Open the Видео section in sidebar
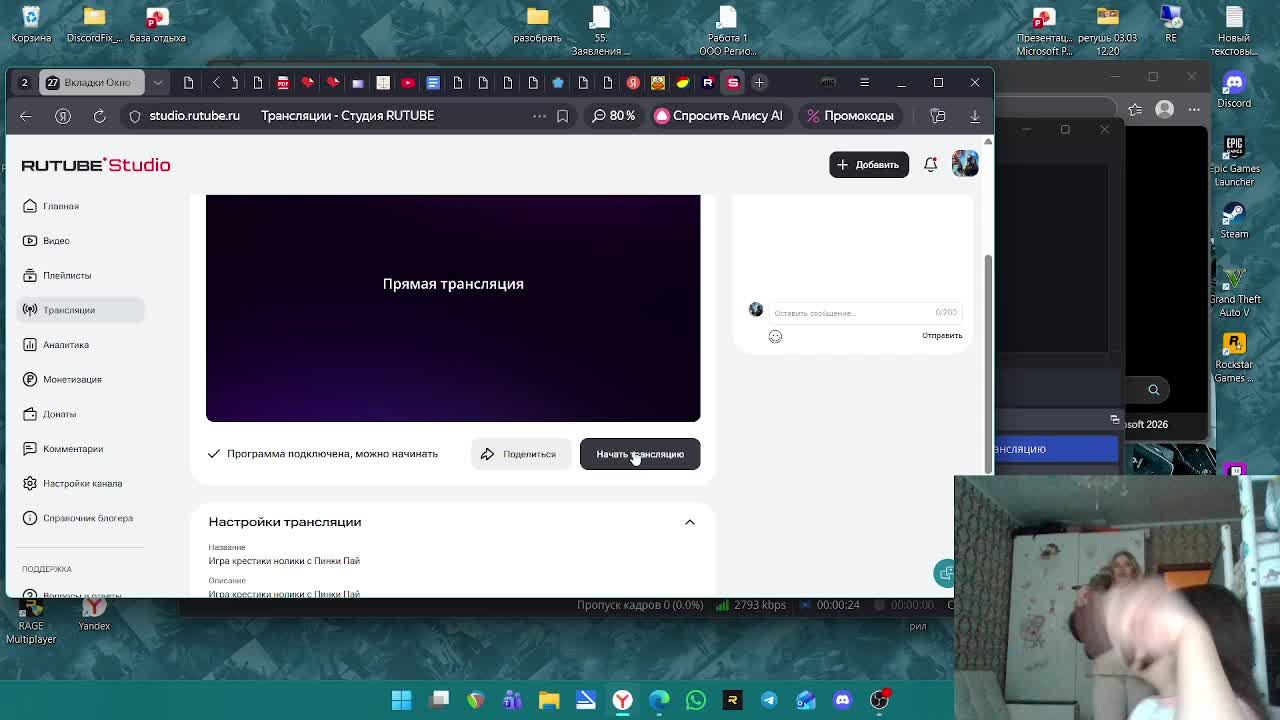Image resolution: width=1280 pixels, height=720 pixels. point(56,241)
